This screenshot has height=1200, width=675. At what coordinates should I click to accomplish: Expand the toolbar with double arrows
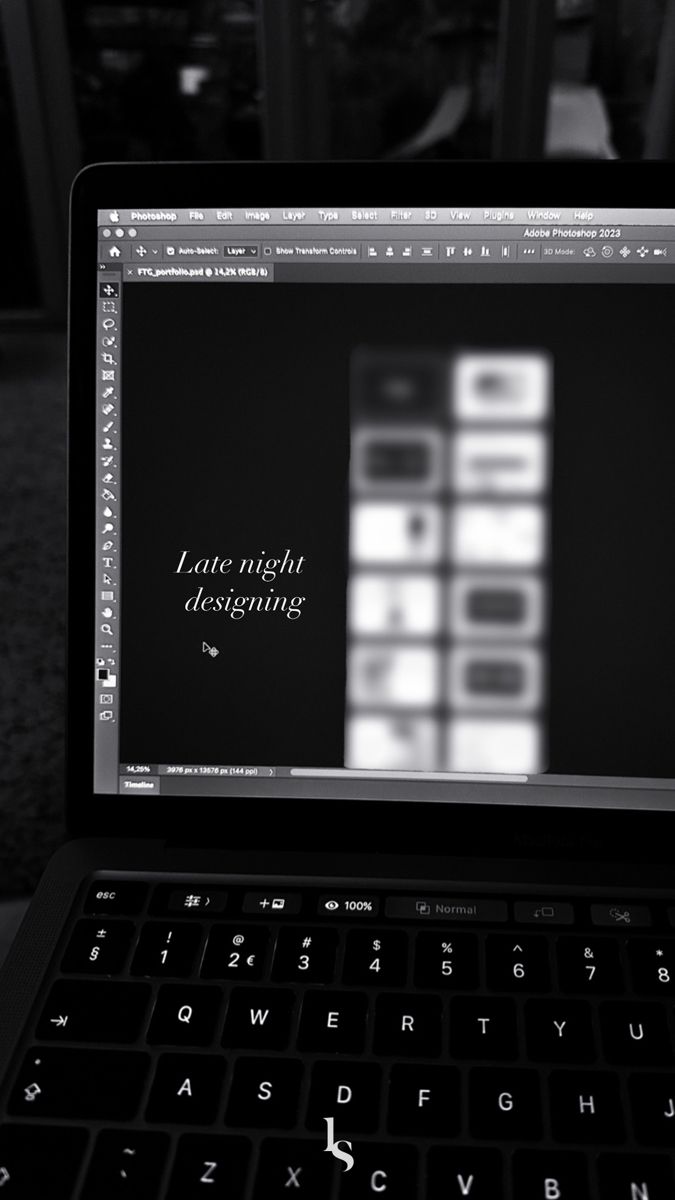click(102, 268)
